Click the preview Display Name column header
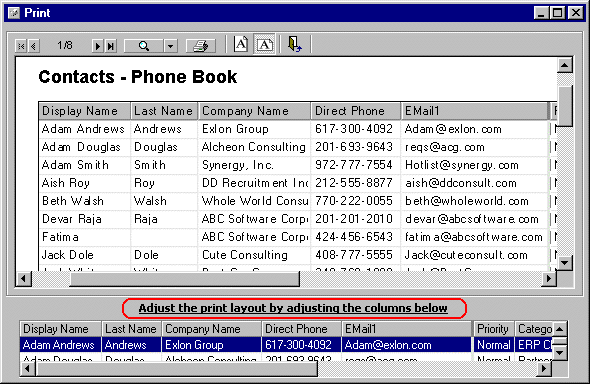The width and height of the screenshot is (590, 384). point(84,111)
